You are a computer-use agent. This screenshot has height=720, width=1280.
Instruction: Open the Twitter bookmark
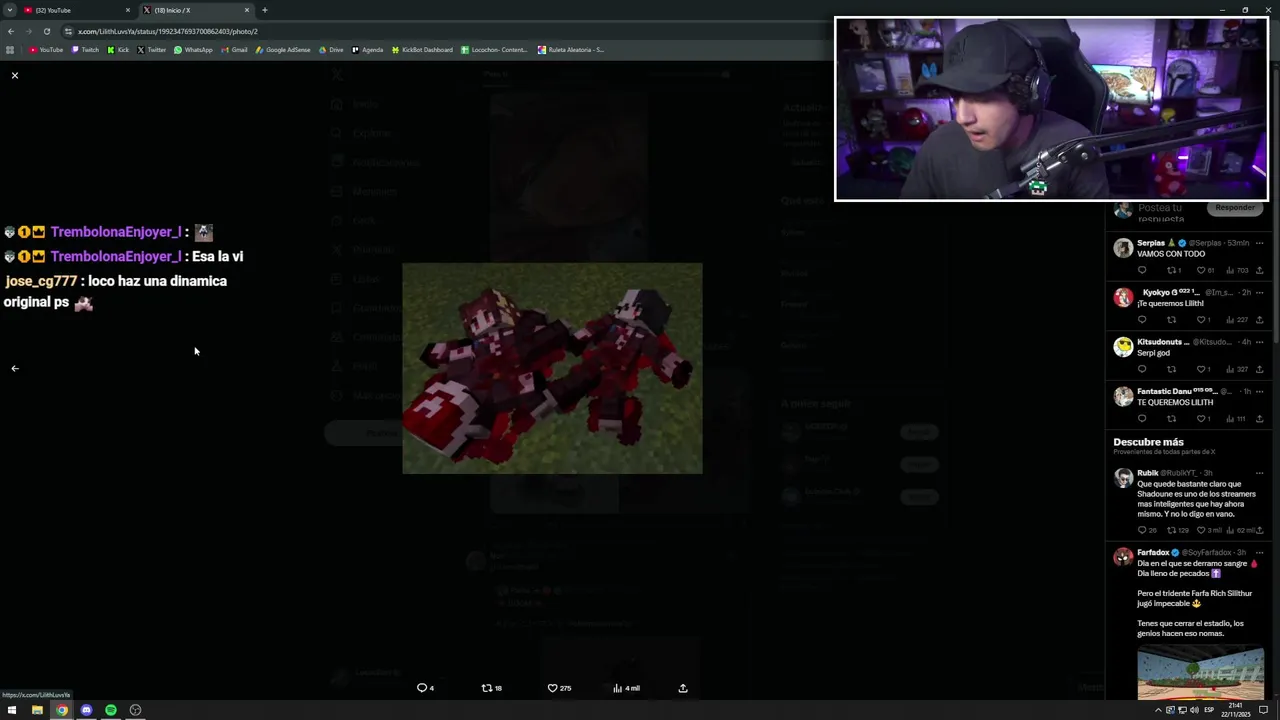pos(151,49)
